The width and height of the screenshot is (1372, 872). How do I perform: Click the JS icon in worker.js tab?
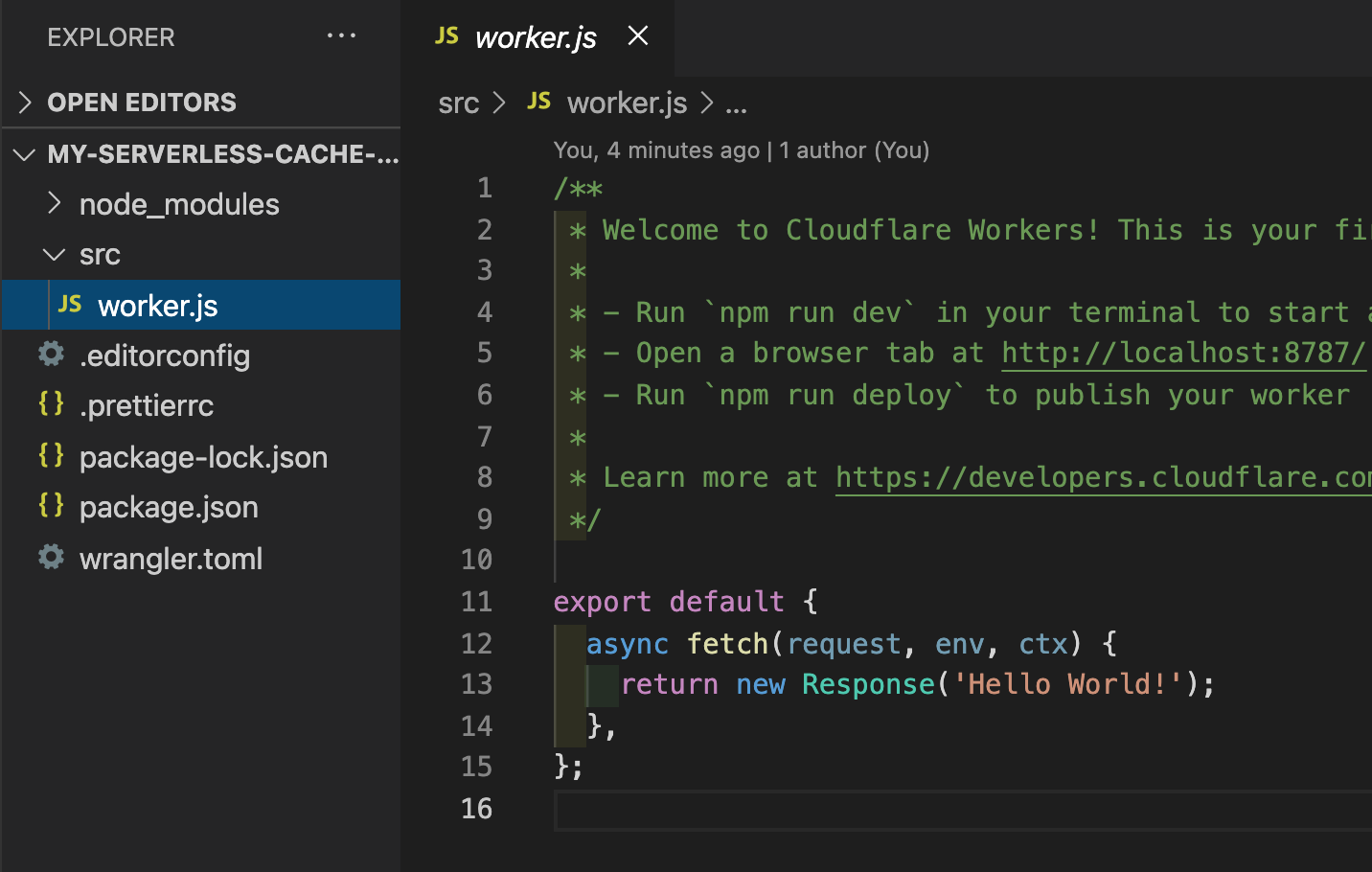(x=446, y=36)
